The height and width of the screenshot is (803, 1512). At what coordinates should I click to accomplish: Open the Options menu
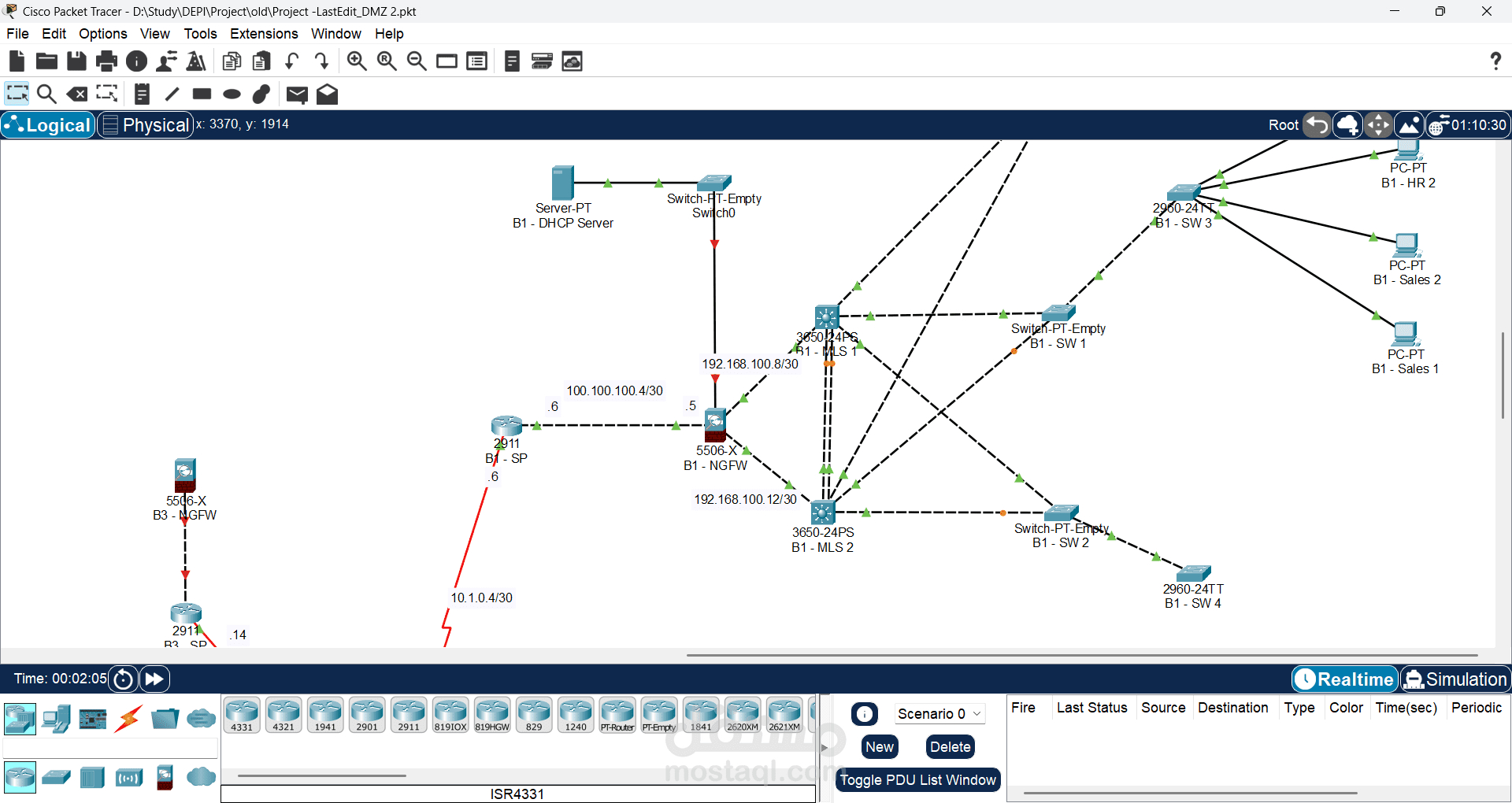[x=102, y=34]
